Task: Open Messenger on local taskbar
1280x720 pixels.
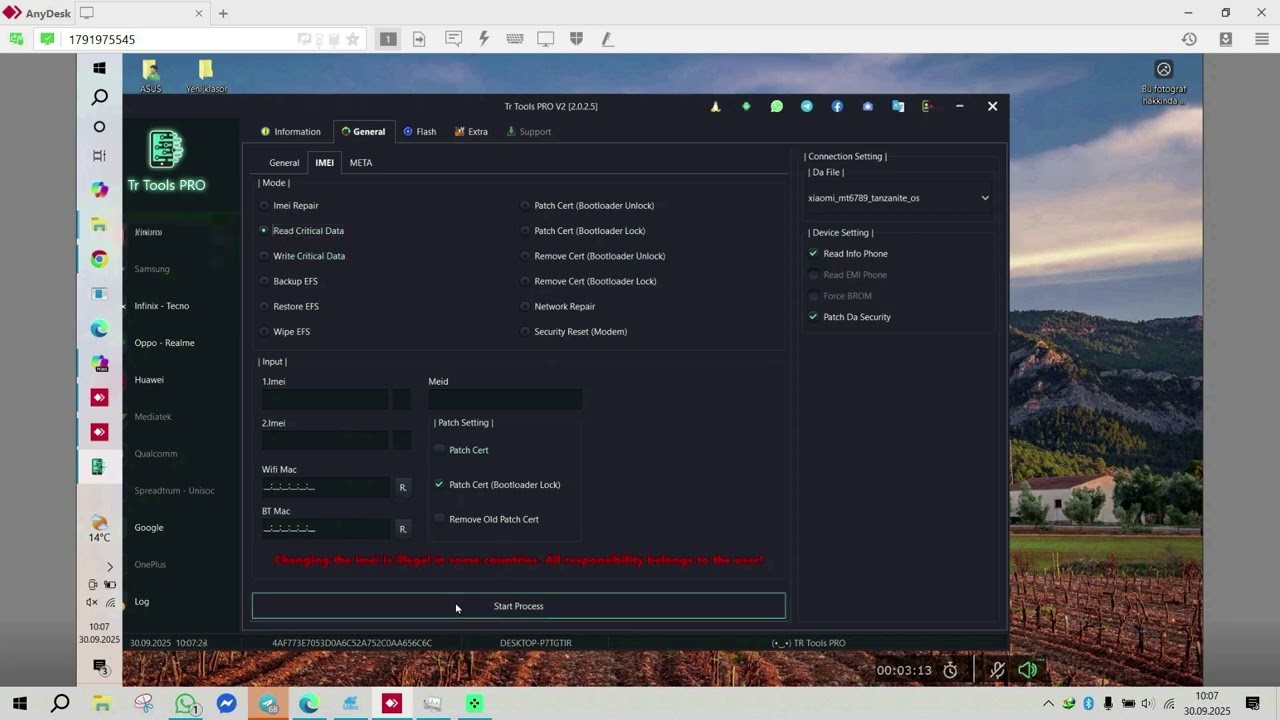Action: pyautogui.click(x=227, y=704)
